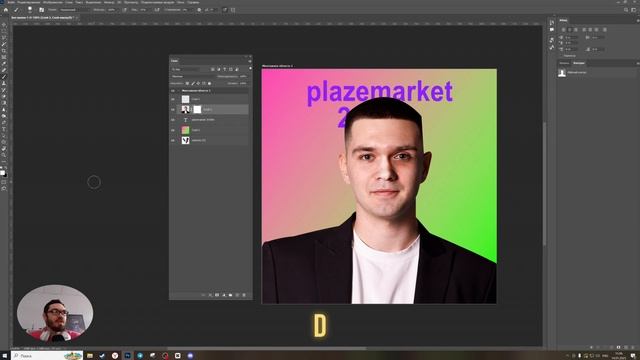Viewport: 640px width, 360px height.
Task: Create new layer icon at panel bottom
Action: tap(237, 295)
